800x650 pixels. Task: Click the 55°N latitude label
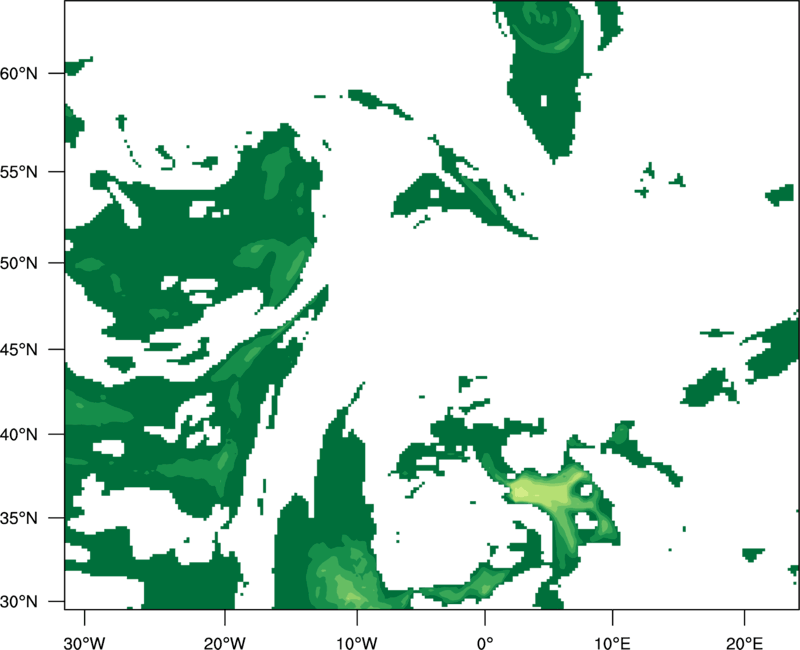pos(19,172)
